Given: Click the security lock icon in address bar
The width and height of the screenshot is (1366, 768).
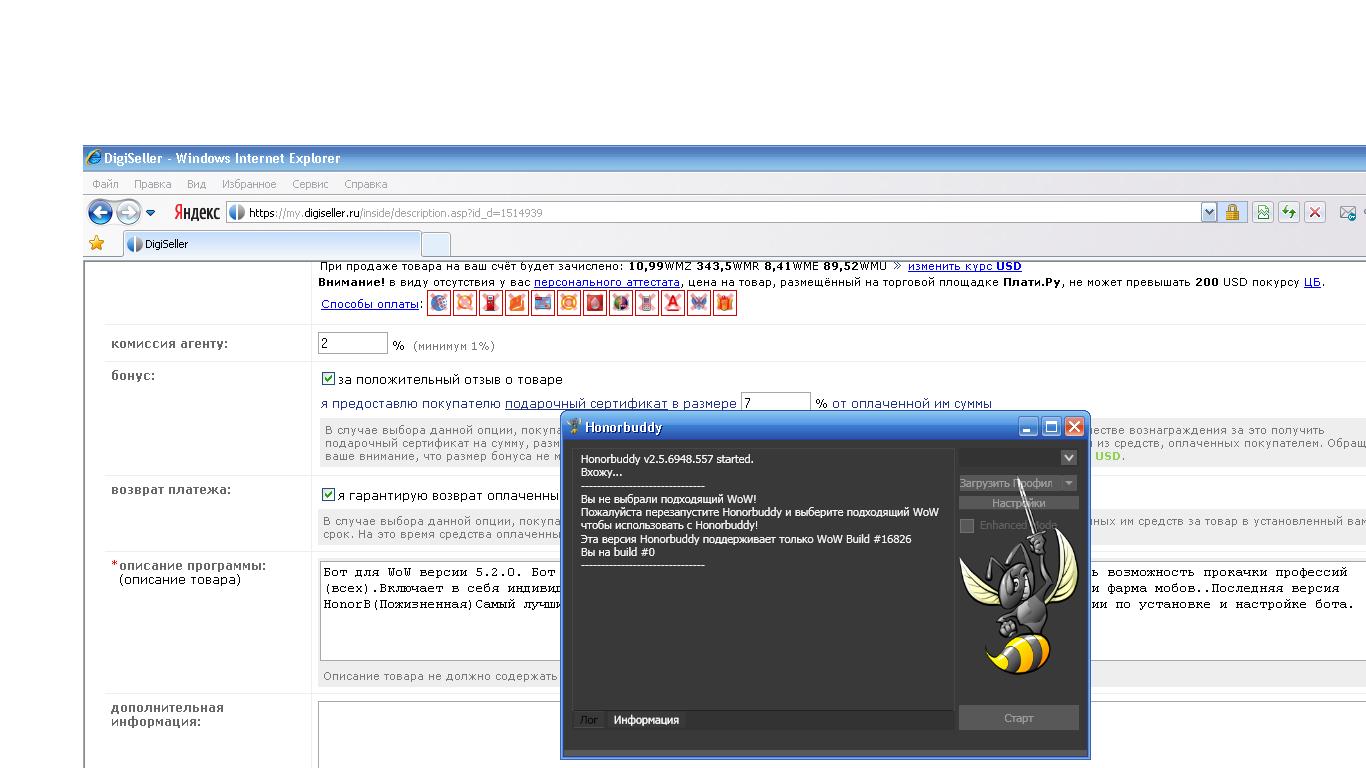Looking at the screenshot, I should [1232, 212].
